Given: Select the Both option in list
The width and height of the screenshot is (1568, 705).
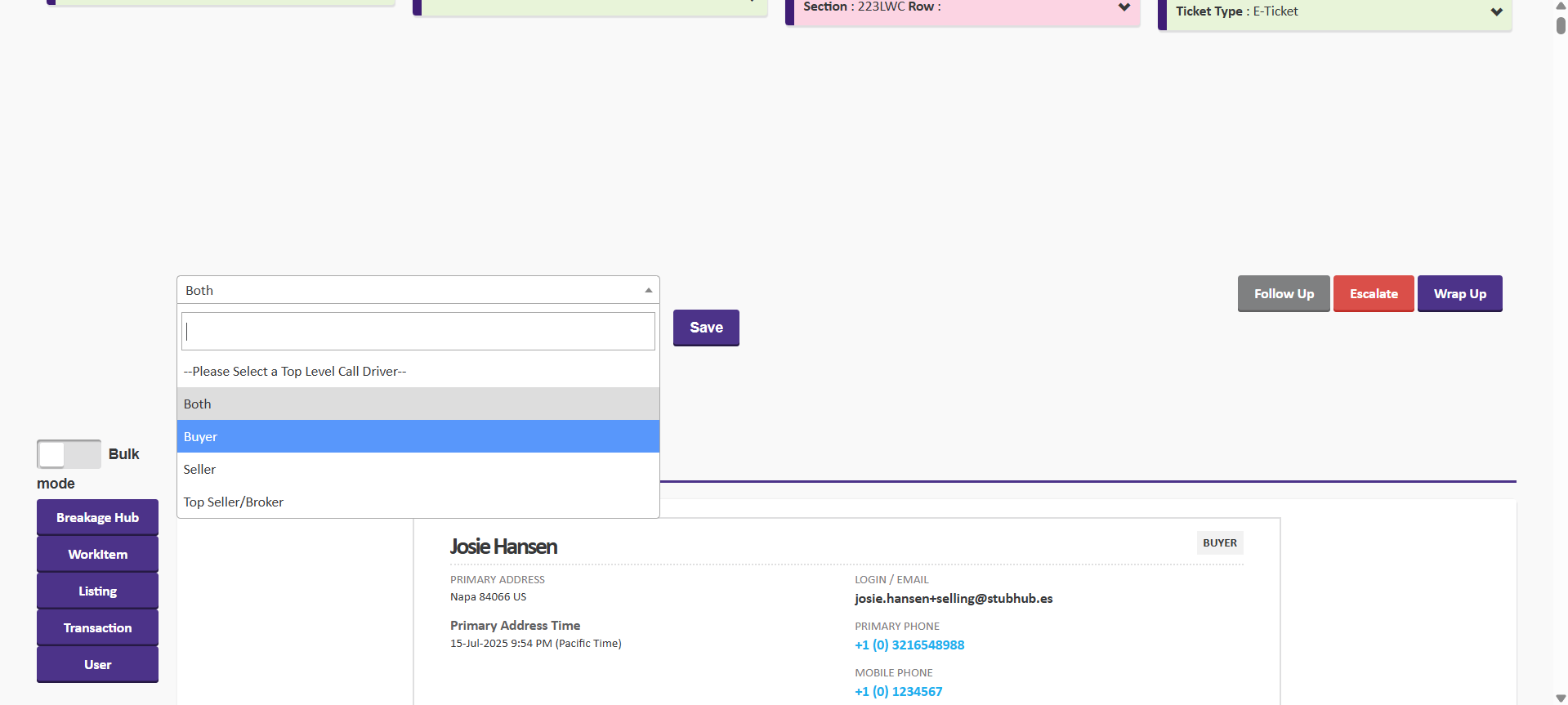Looking at the screenshot, I should click(x=418, y=404).
